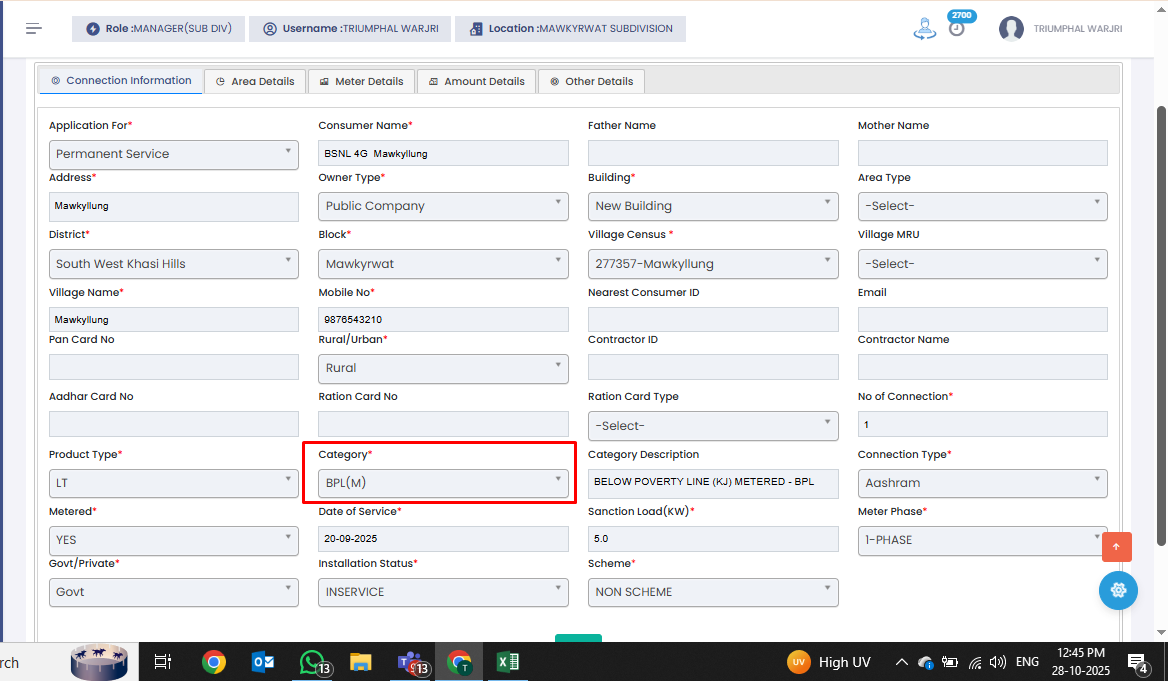Open the blue settings gear floating button
This screenshot has width=1168, height=681.
click(x=1118, y=590)
